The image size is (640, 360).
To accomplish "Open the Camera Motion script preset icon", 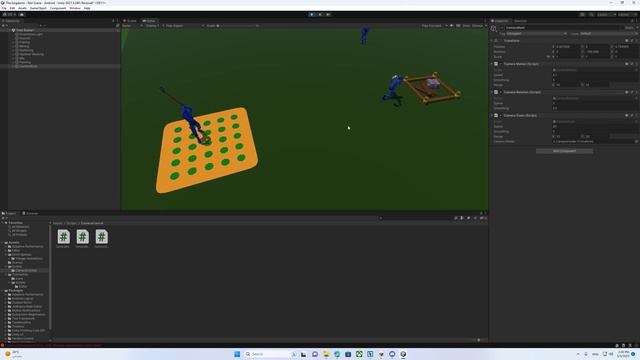I will [x=631, y=64].
